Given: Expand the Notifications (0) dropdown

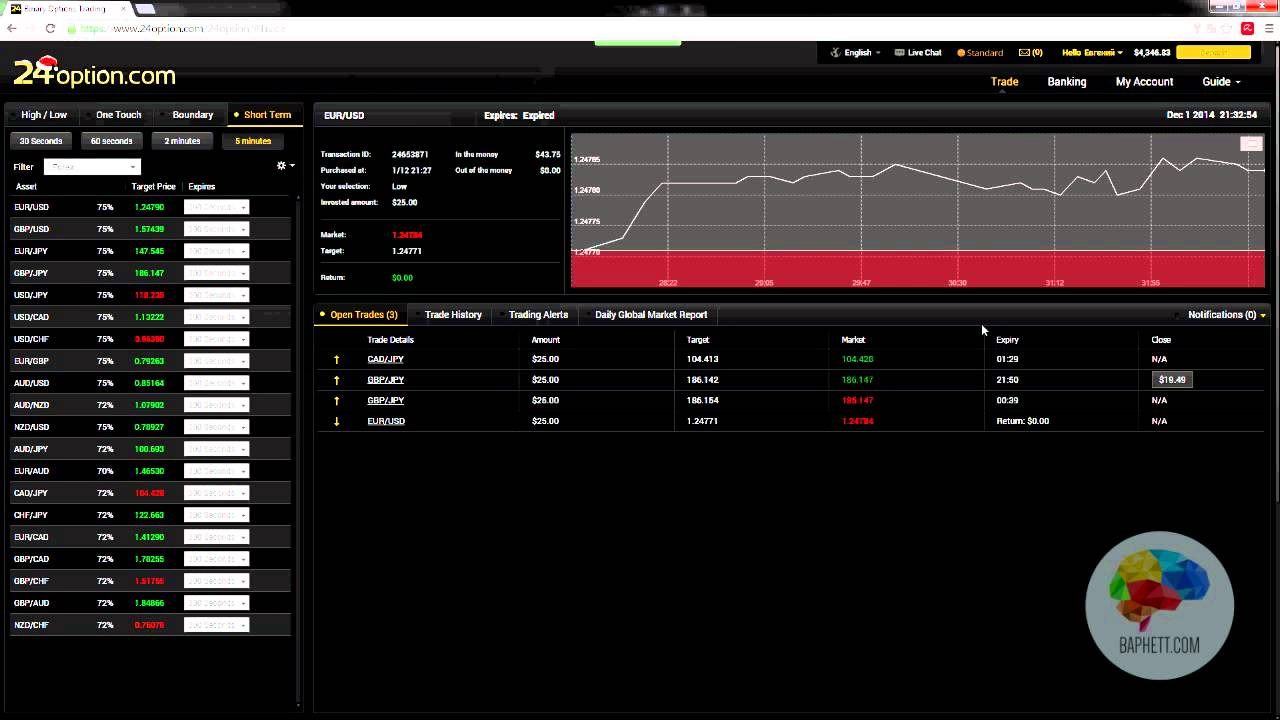Looking at the screenshot, I should pyautogui.click(x=1227, y=315).
